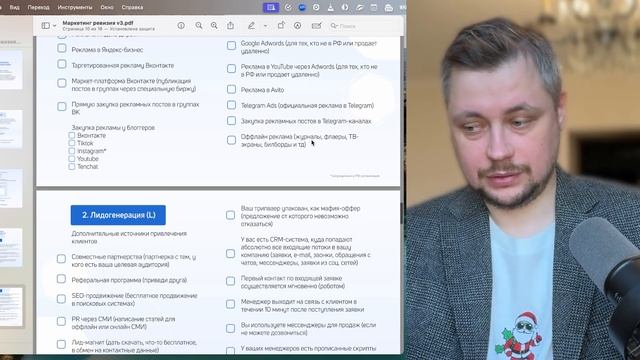Tick the Tenchat small checkbox
The image size is (640, 360).
pyautogui.click(x=72, y=167)
